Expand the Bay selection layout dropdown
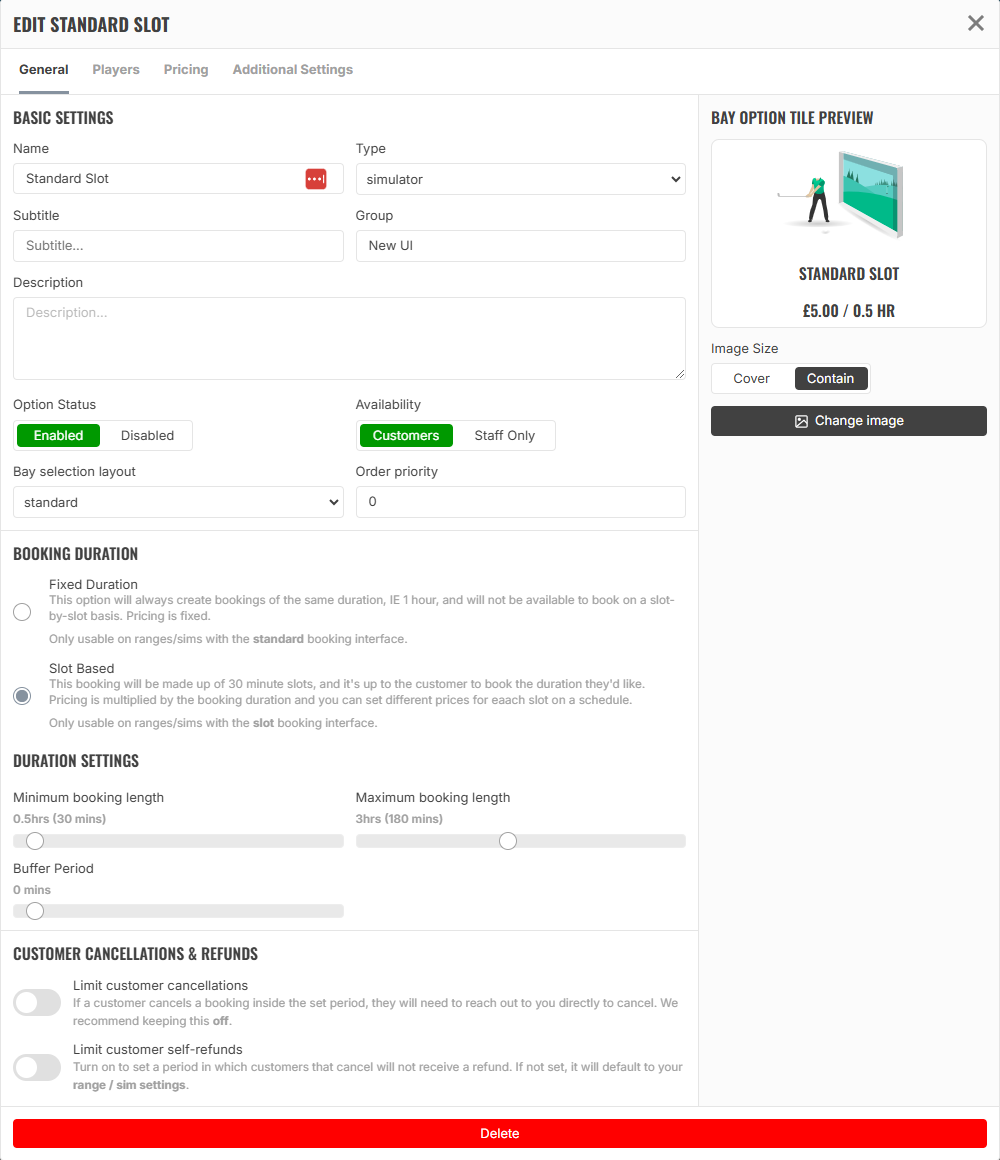 coord(178,502)
